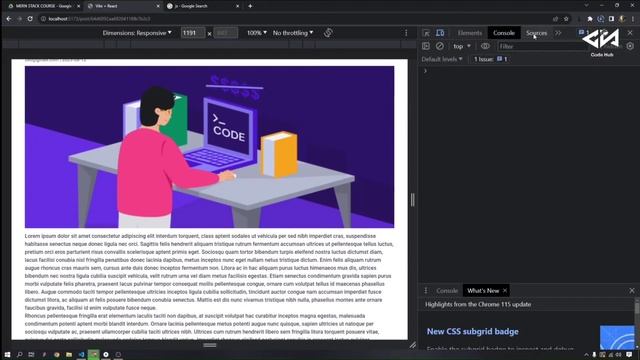The width and height of the screenshot is (640, 360).
Task: Open the notification center icon
Action: click(629, 354)
